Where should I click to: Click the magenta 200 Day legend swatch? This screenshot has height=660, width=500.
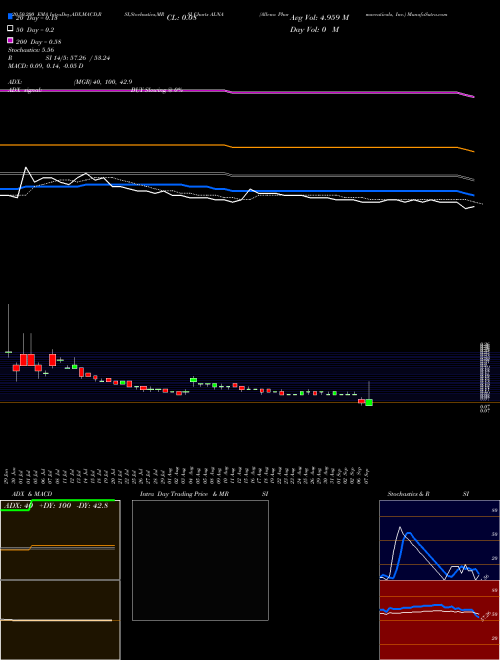pos(11,40)
